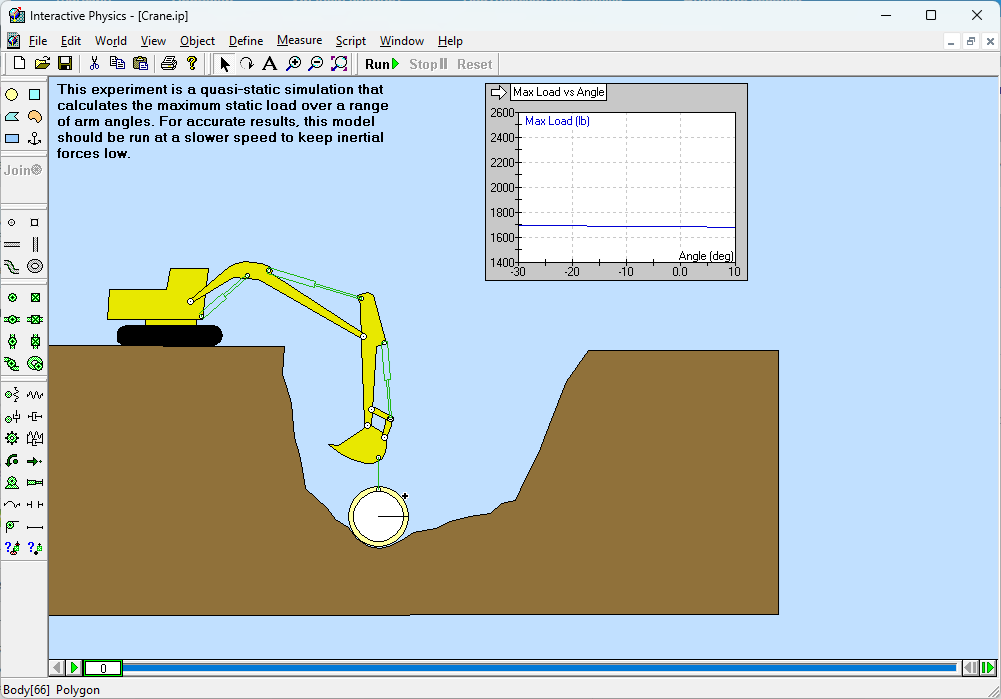Click the Zoom In magnifier
1001x699 pixels.
pyautogui.click(x=292, y=64)
